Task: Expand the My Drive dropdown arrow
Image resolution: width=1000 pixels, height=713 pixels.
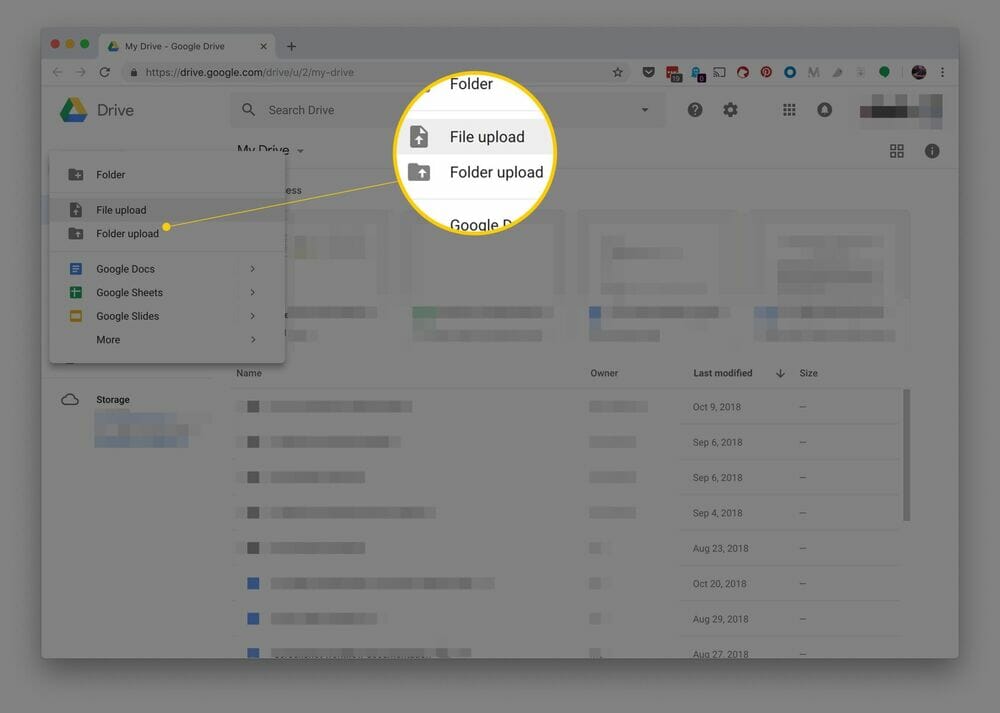Action: [x=300, y=150]
